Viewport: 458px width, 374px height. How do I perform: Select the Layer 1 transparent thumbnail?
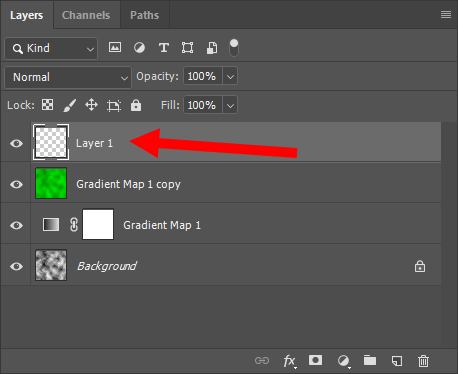[x=51, y=142]
